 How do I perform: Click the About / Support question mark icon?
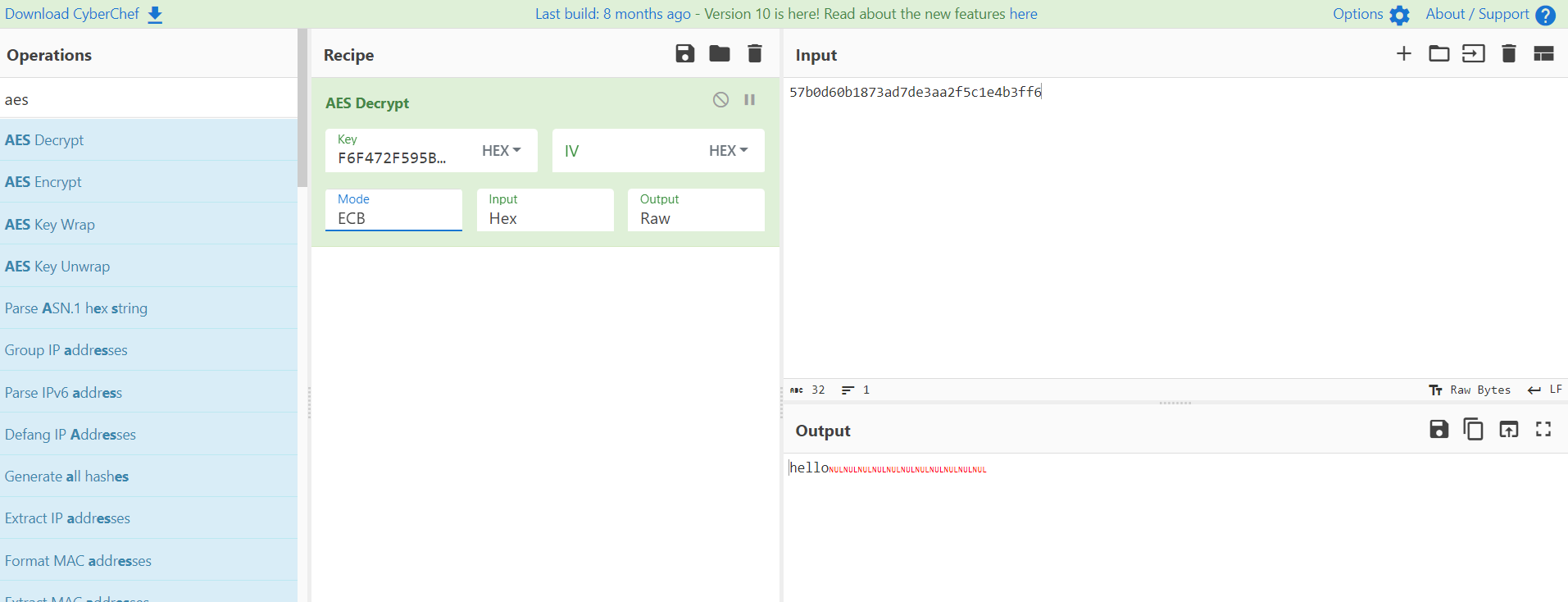point(1546,15)
